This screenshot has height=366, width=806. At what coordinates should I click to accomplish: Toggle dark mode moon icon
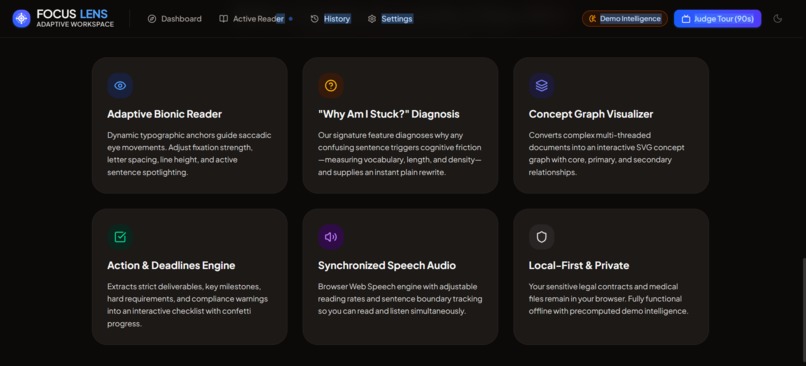(778, 19)
